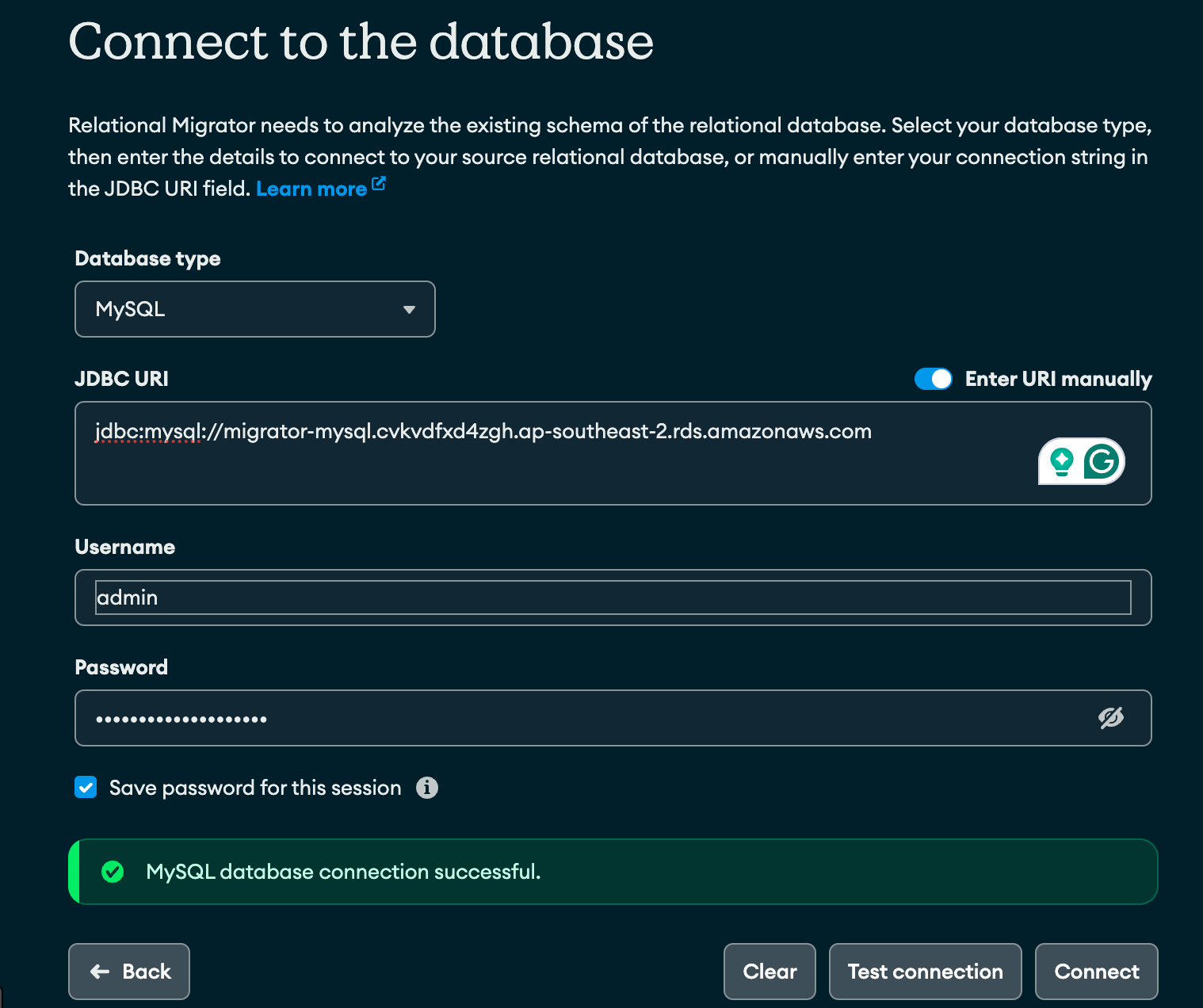Click into the JDBC URI text area

click(x=555, y=468)
